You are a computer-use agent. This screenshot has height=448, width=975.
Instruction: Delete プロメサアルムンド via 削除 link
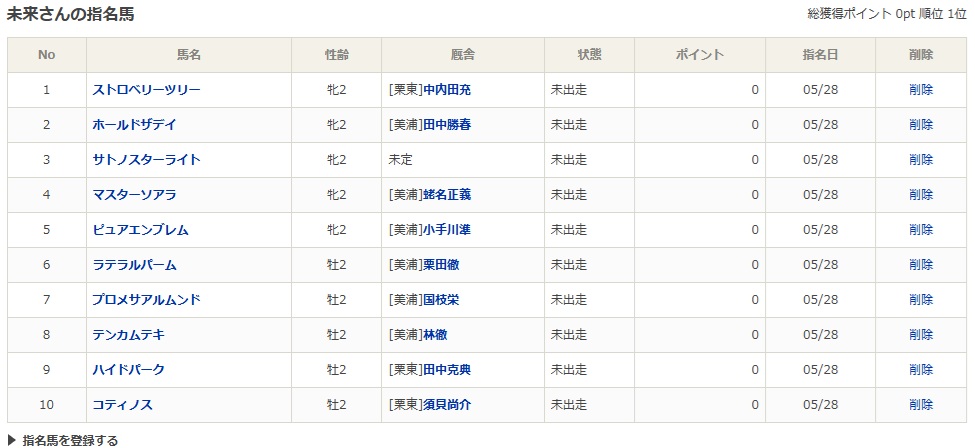click(x=921, y=299)
